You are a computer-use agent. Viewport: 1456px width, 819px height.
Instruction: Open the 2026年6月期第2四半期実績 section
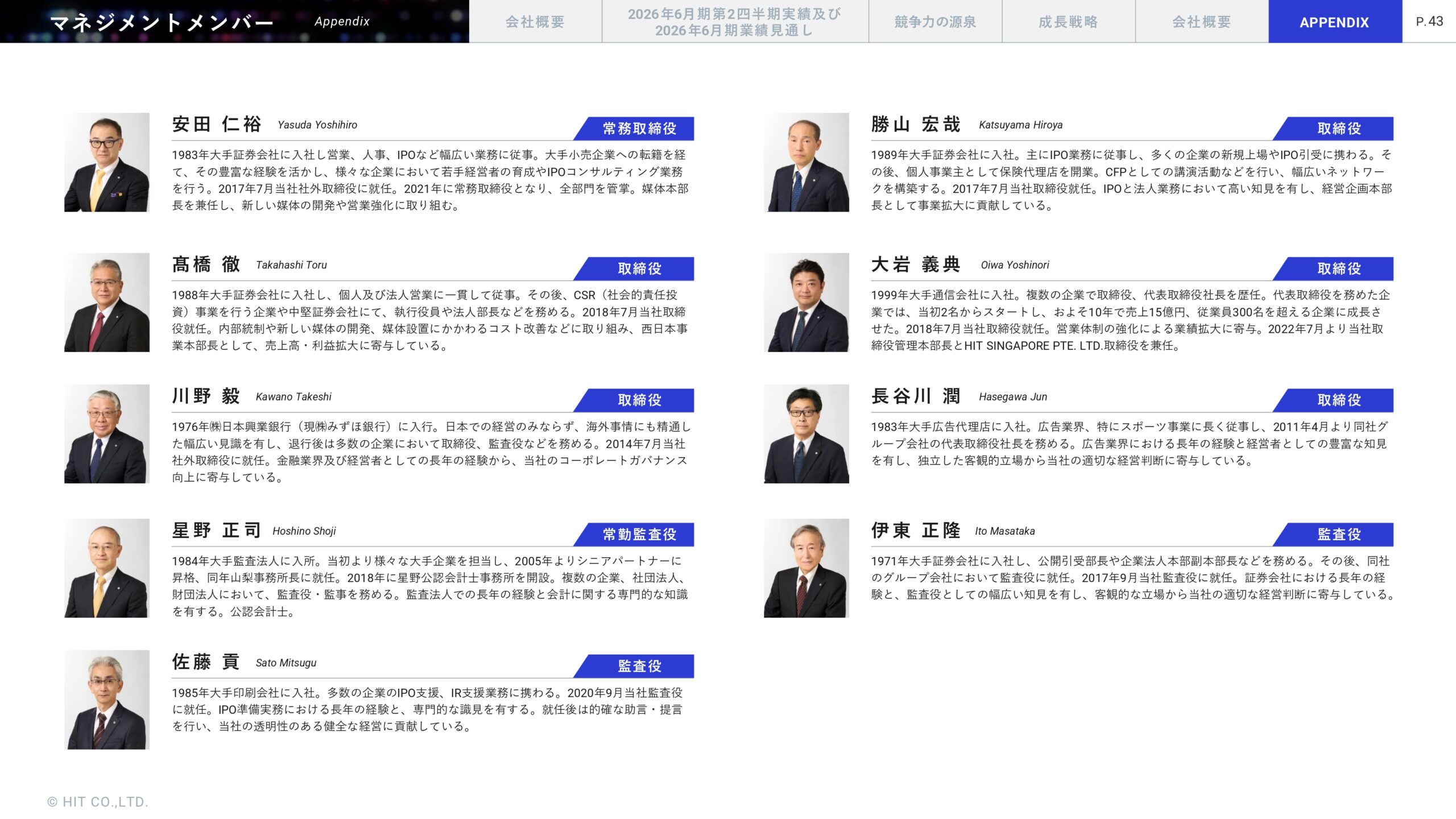pyautogui.click(x=735, y=22)
